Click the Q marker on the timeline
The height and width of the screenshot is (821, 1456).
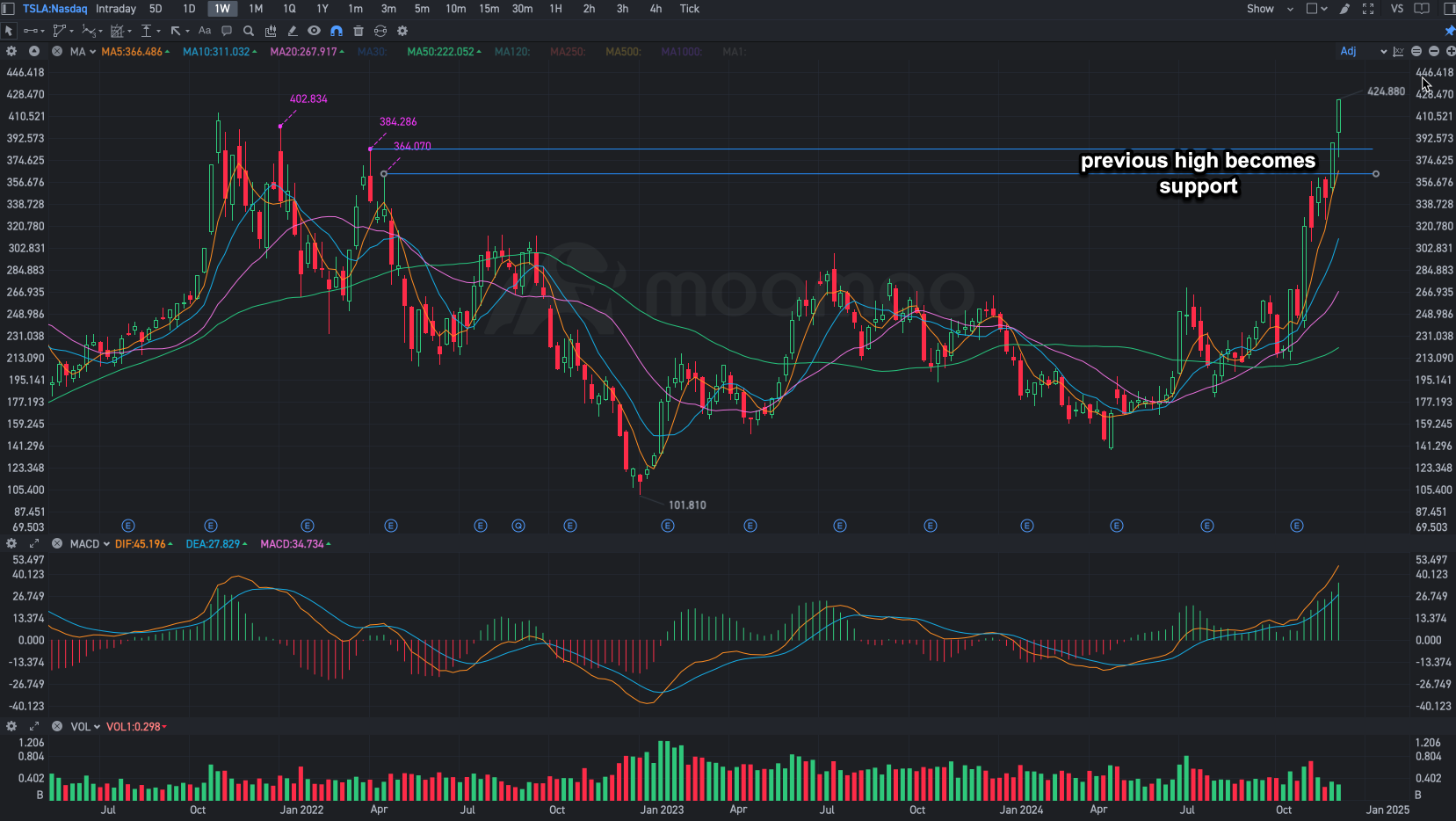pyautogui.click(x=518, y=526)
